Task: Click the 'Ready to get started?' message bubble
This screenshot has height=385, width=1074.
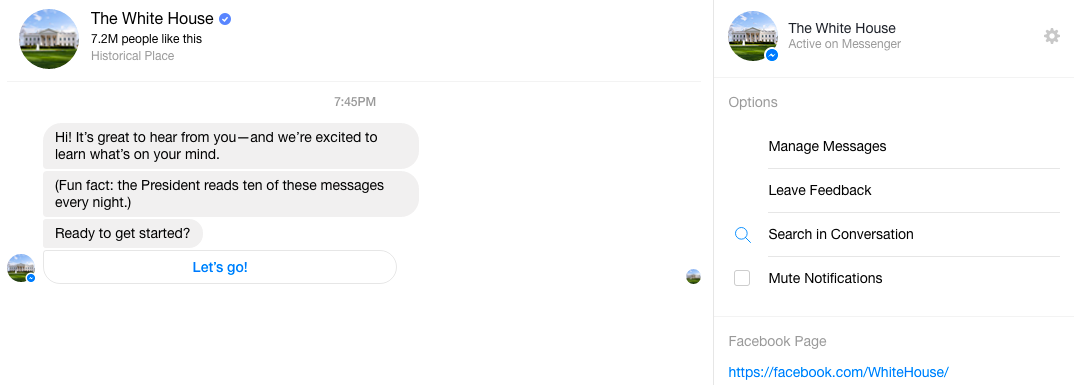Action: [123, 233]
